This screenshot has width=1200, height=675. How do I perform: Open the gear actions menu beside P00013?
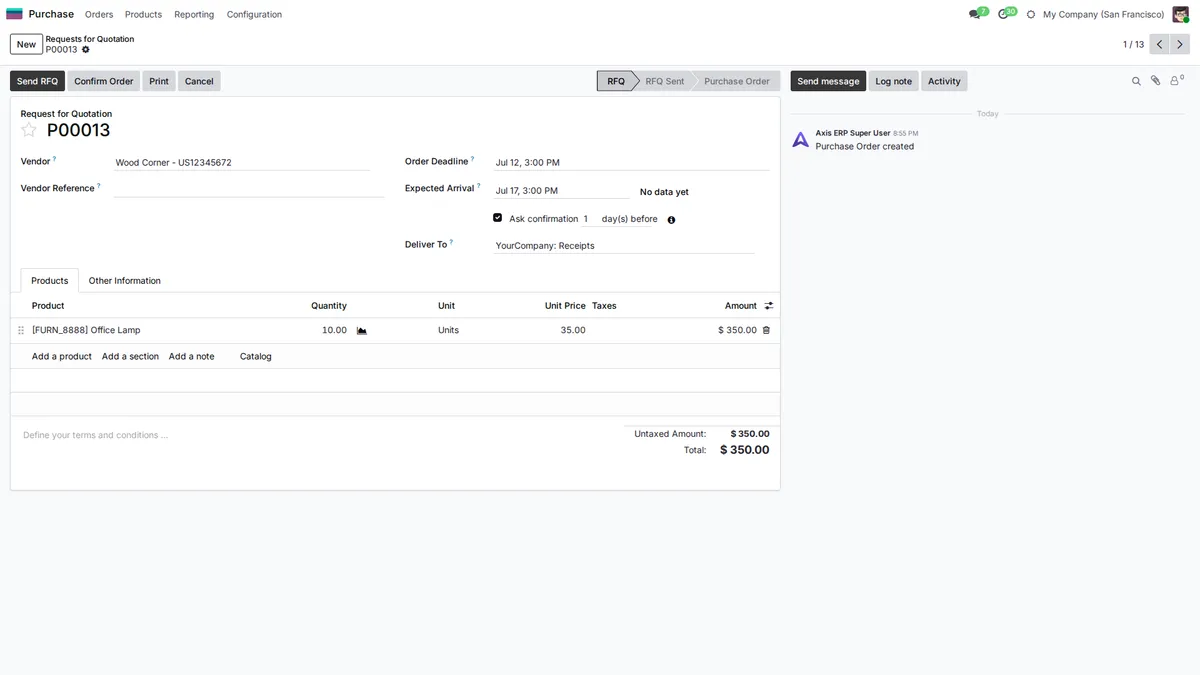[x=86, y=50]
